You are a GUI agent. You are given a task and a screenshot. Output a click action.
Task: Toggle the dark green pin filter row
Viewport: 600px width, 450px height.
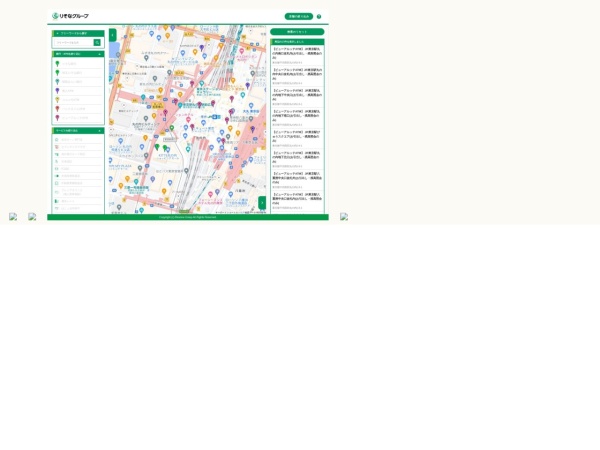coord(78,64)
